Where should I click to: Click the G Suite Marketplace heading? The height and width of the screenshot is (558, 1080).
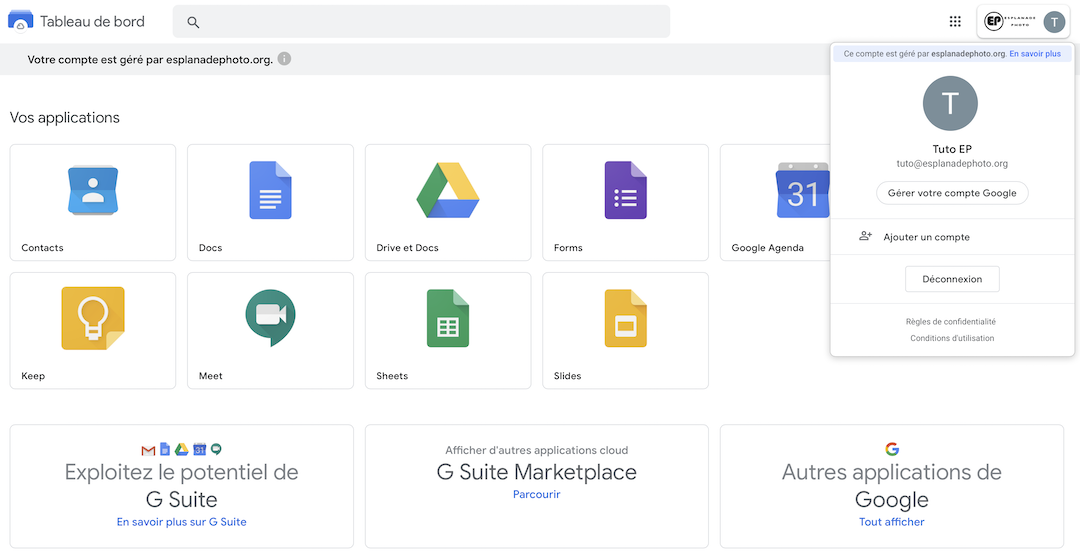[537, 472]
